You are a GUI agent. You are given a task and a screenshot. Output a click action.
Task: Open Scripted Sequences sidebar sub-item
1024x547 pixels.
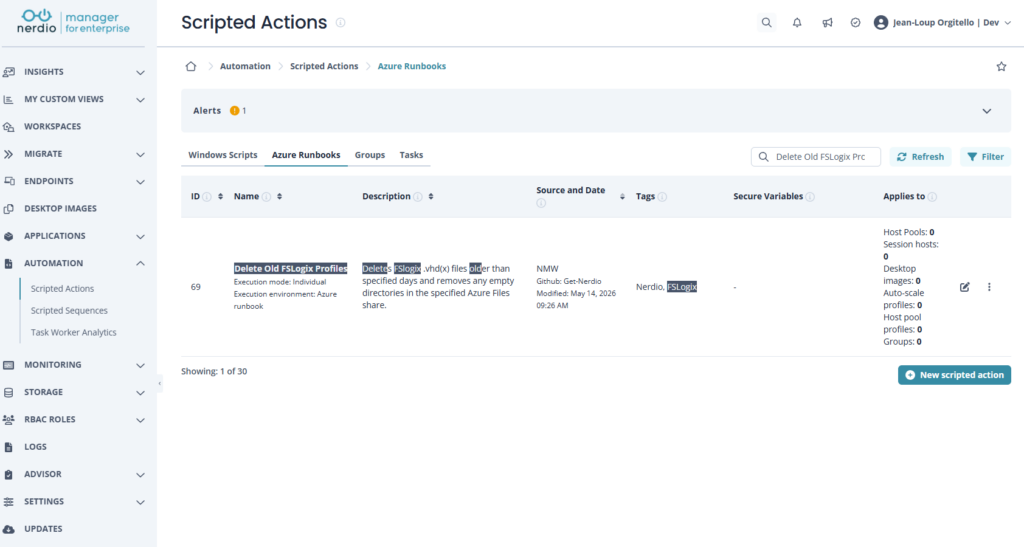(x=69, y=311)
